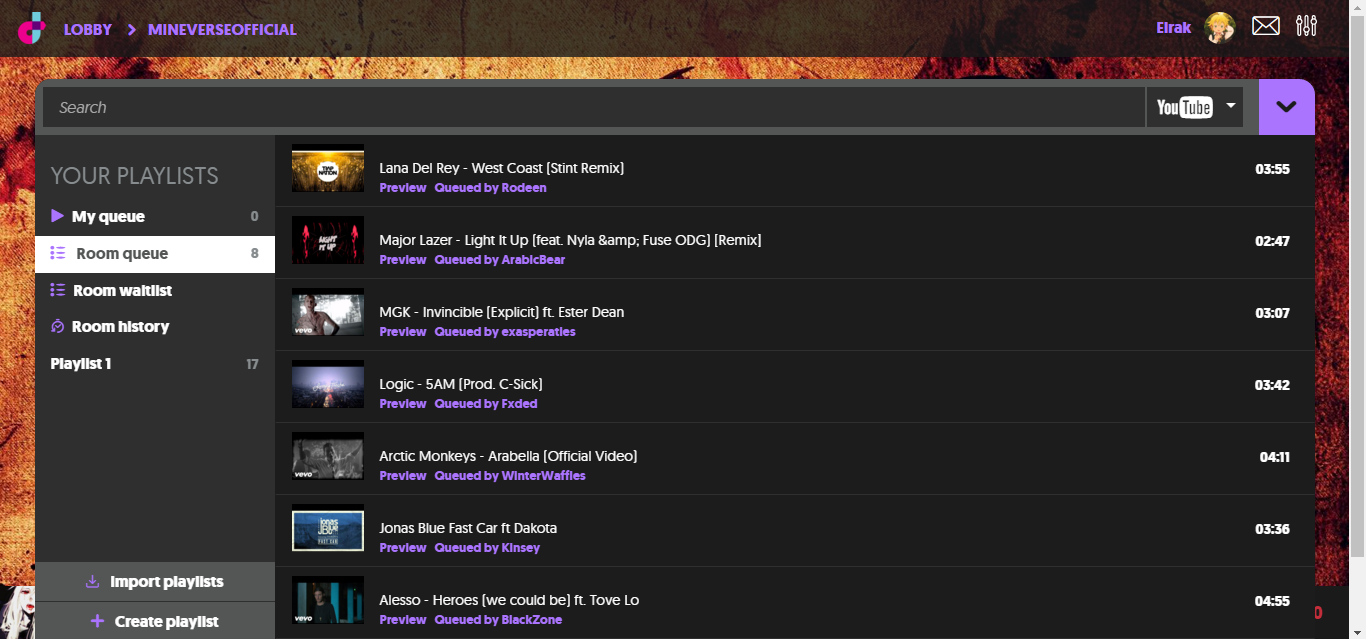The height and width of the screenshot is (639, 1366).
Task: Go to LOBBY in the breadcrumb
Action: (88, 29)
